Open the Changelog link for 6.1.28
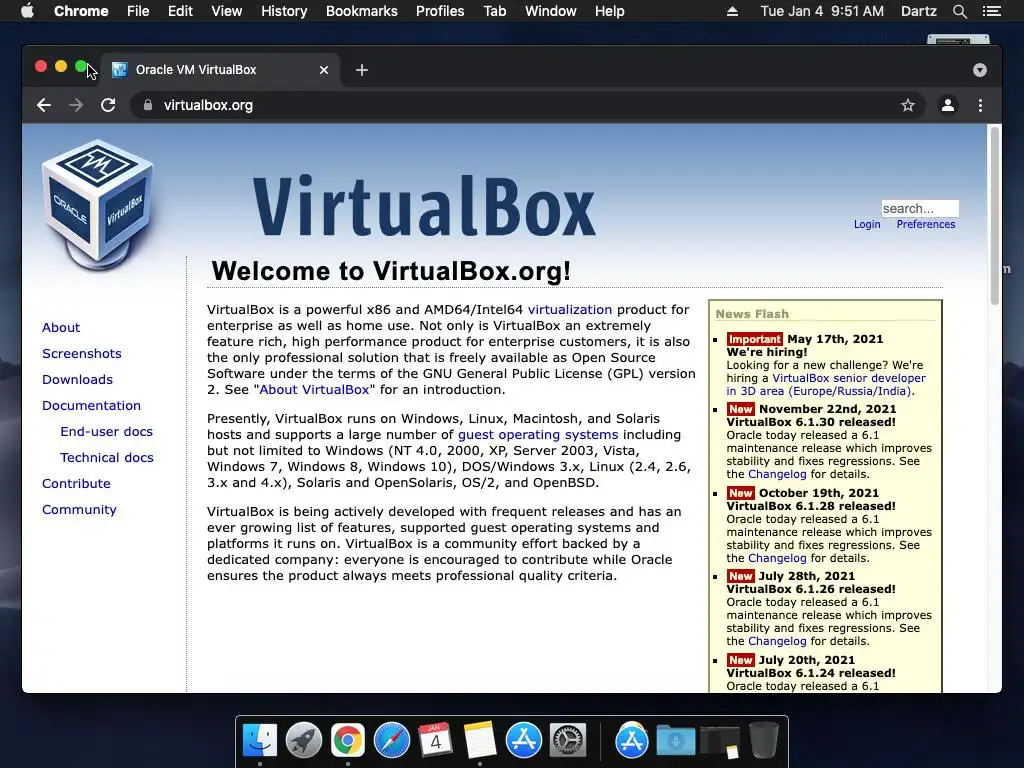The image size is (1024, 768). (777, 558)
